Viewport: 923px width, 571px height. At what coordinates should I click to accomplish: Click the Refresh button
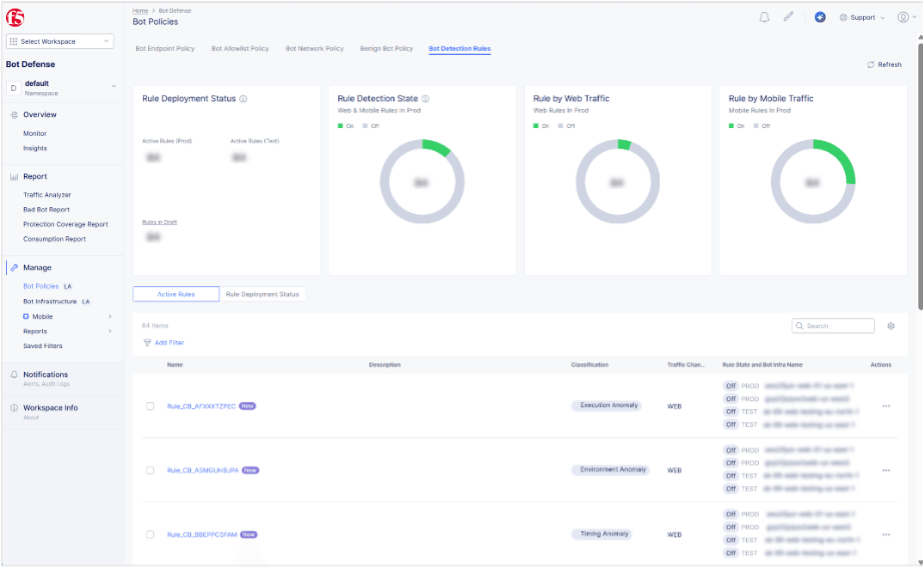(884, 65)
